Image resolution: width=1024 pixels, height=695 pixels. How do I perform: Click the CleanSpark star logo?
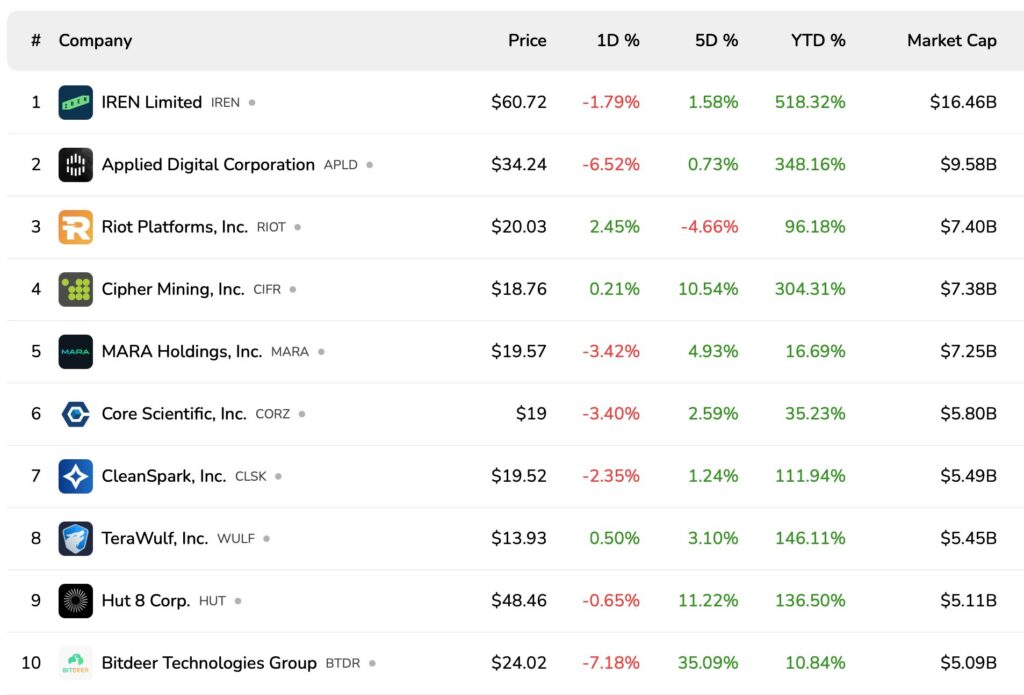[74, 476]
